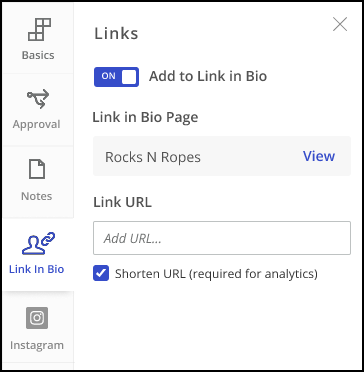Click the "Add to Link in Bio" toggle label
This screenshot has width=364, height=372.
tap(208, 76)
